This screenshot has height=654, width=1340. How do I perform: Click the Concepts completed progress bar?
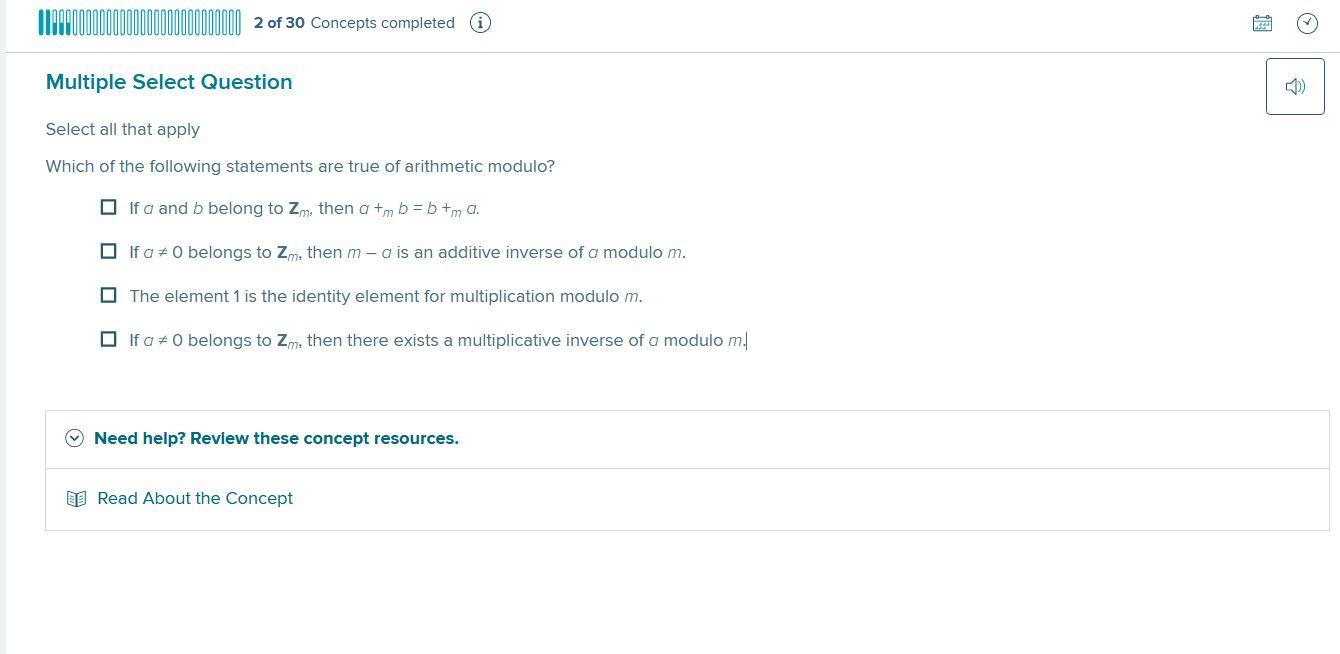pyautogui.click(x=138, y=22)
